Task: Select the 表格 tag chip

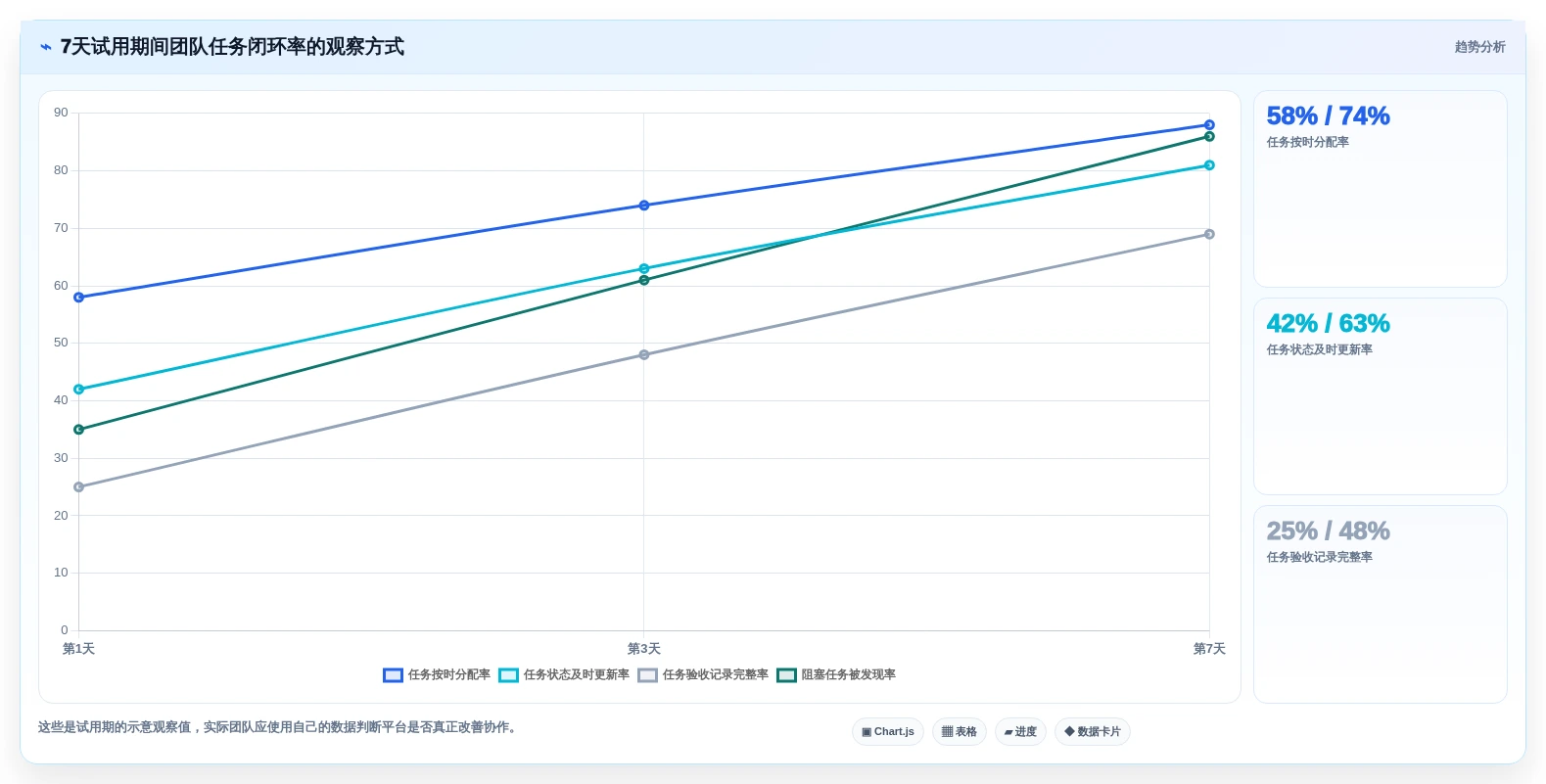Action: [960, 732]
